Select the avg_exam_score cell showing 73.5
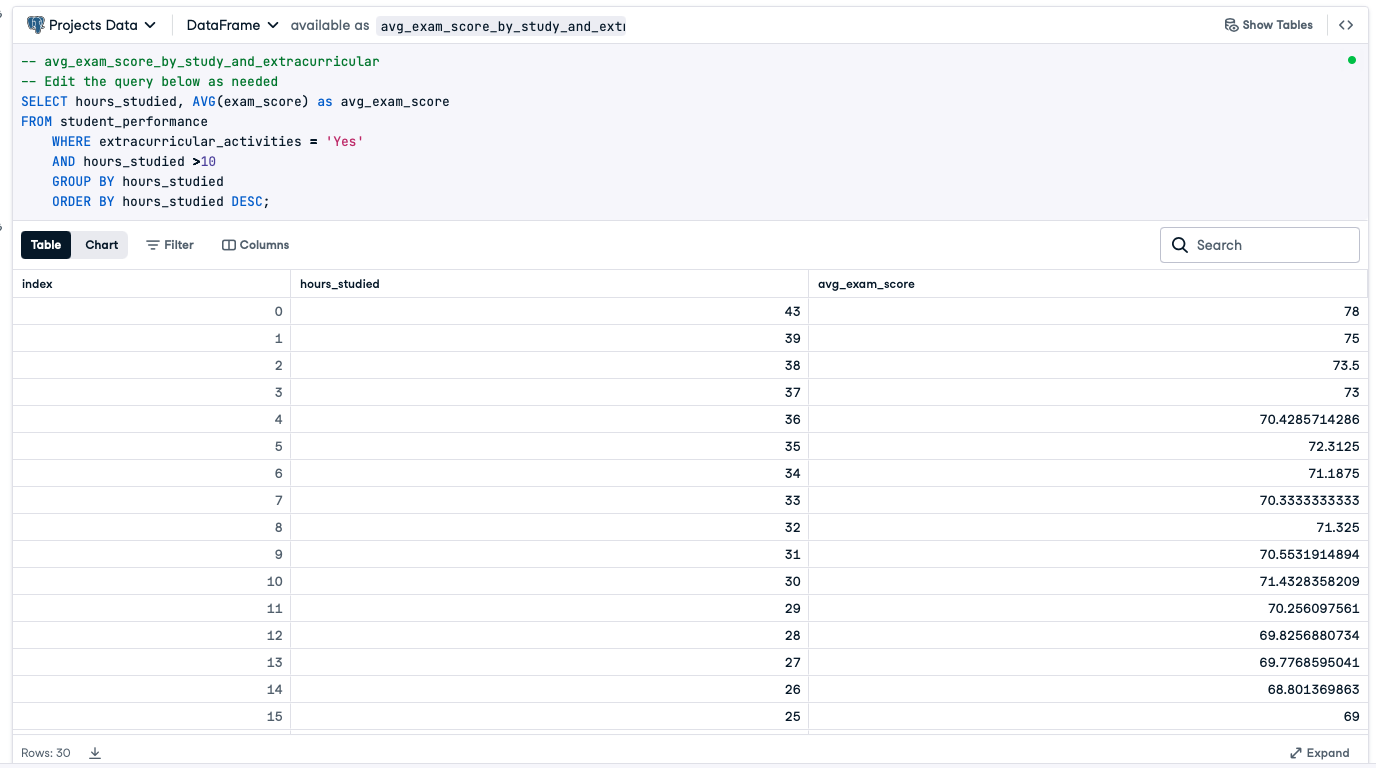Viewport: 1376px width, 768px height. tap(1087, 365)
